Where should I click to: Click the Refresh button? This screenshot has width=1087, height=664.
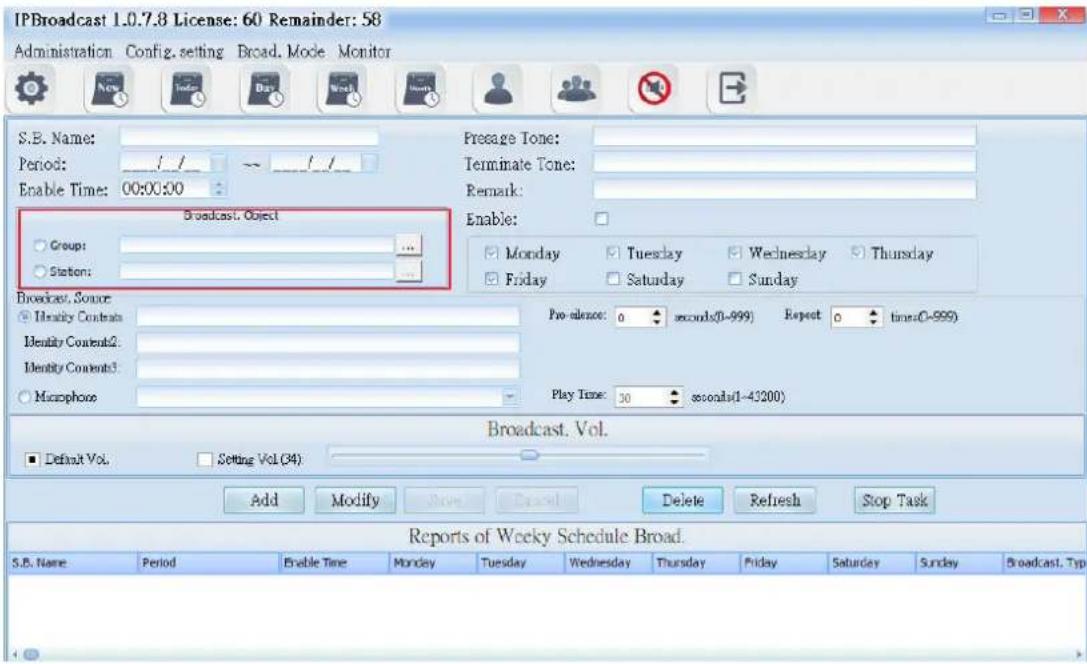(x=774, y=500)
